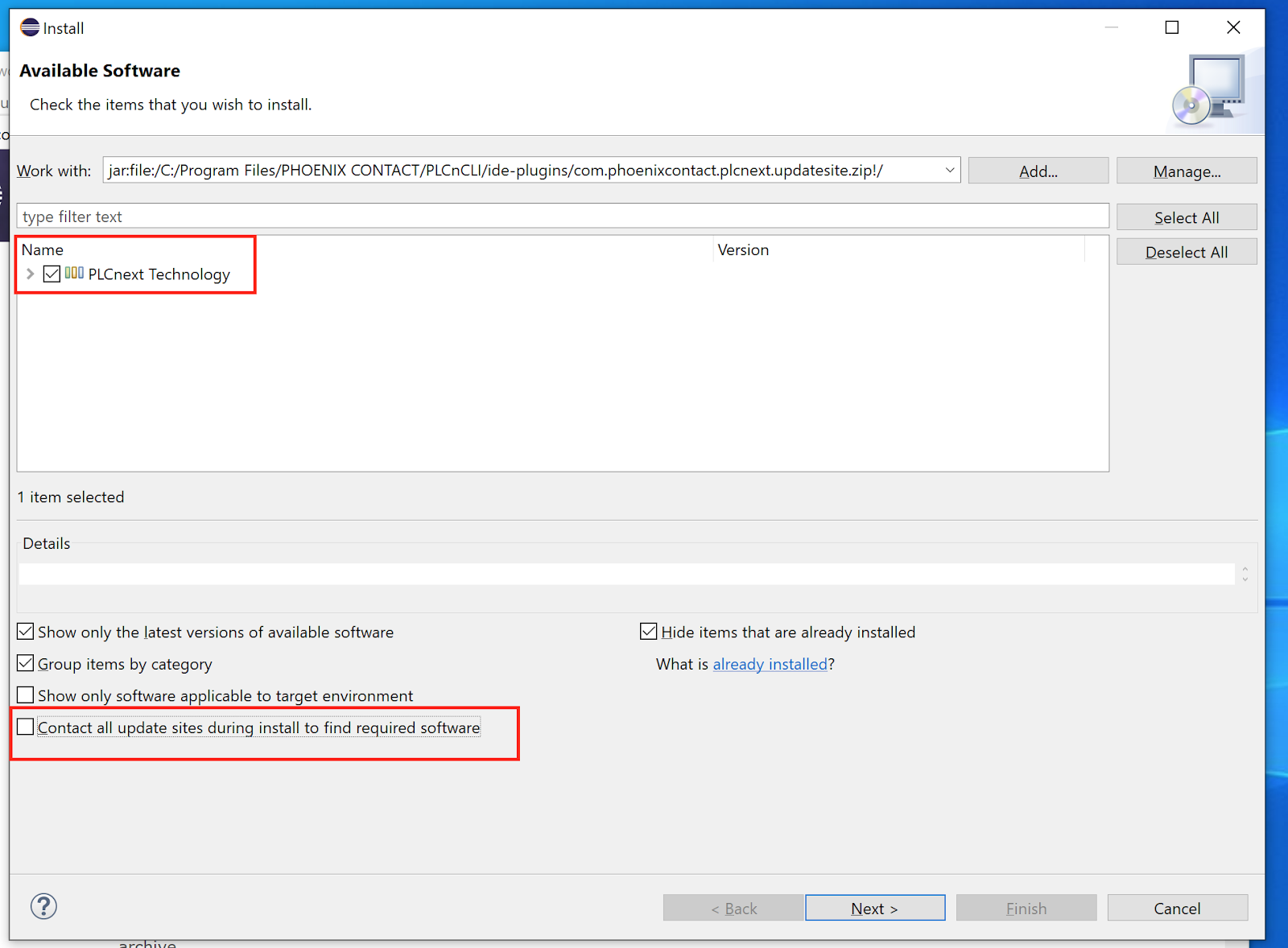The height and width of the screenshot is (948, 1288).
Task: Toggle Group items by category checkbox
Action: [26, 663]
